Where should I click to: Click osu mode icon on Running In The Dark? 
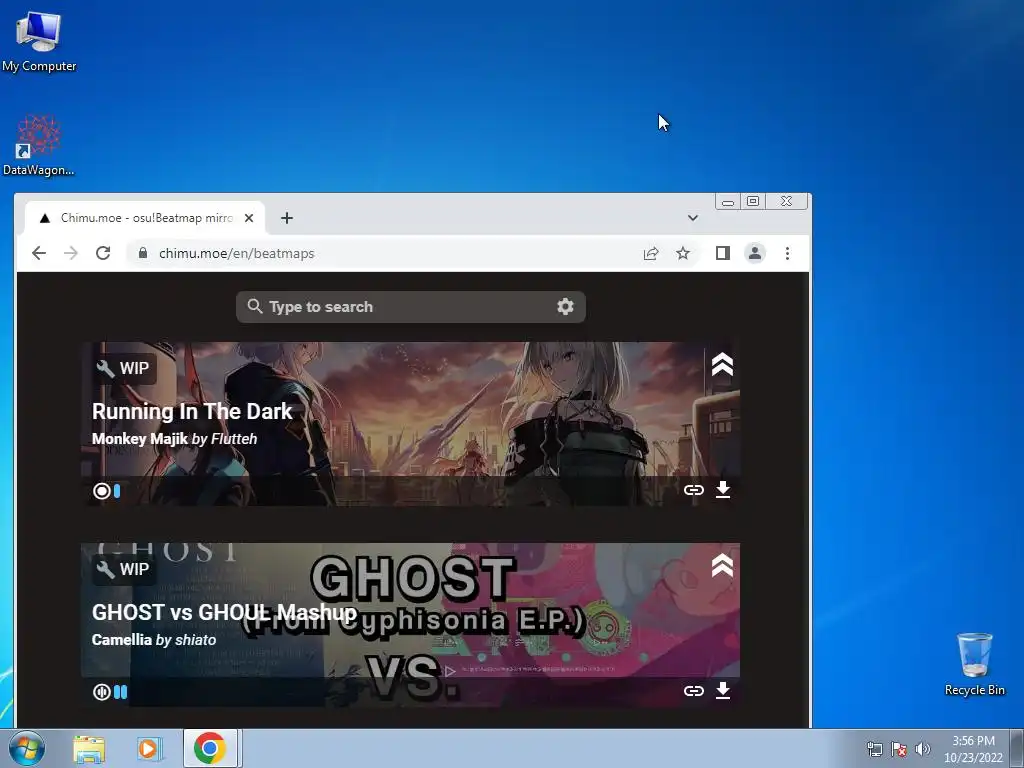pyautogui.click(x=101, y=491)
